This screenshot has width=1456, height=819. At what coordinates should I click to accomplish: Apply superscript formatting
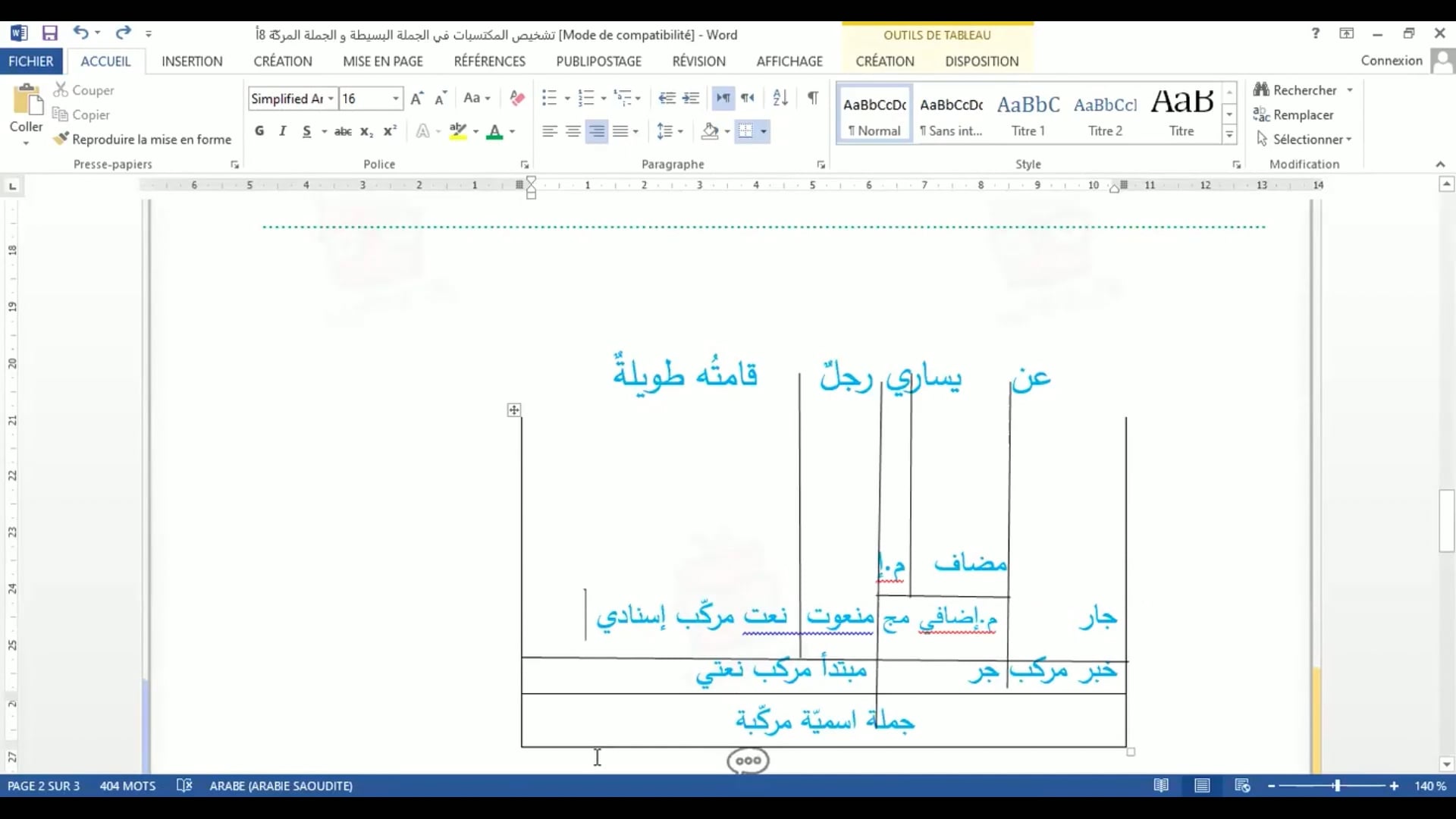click(390, 131)
